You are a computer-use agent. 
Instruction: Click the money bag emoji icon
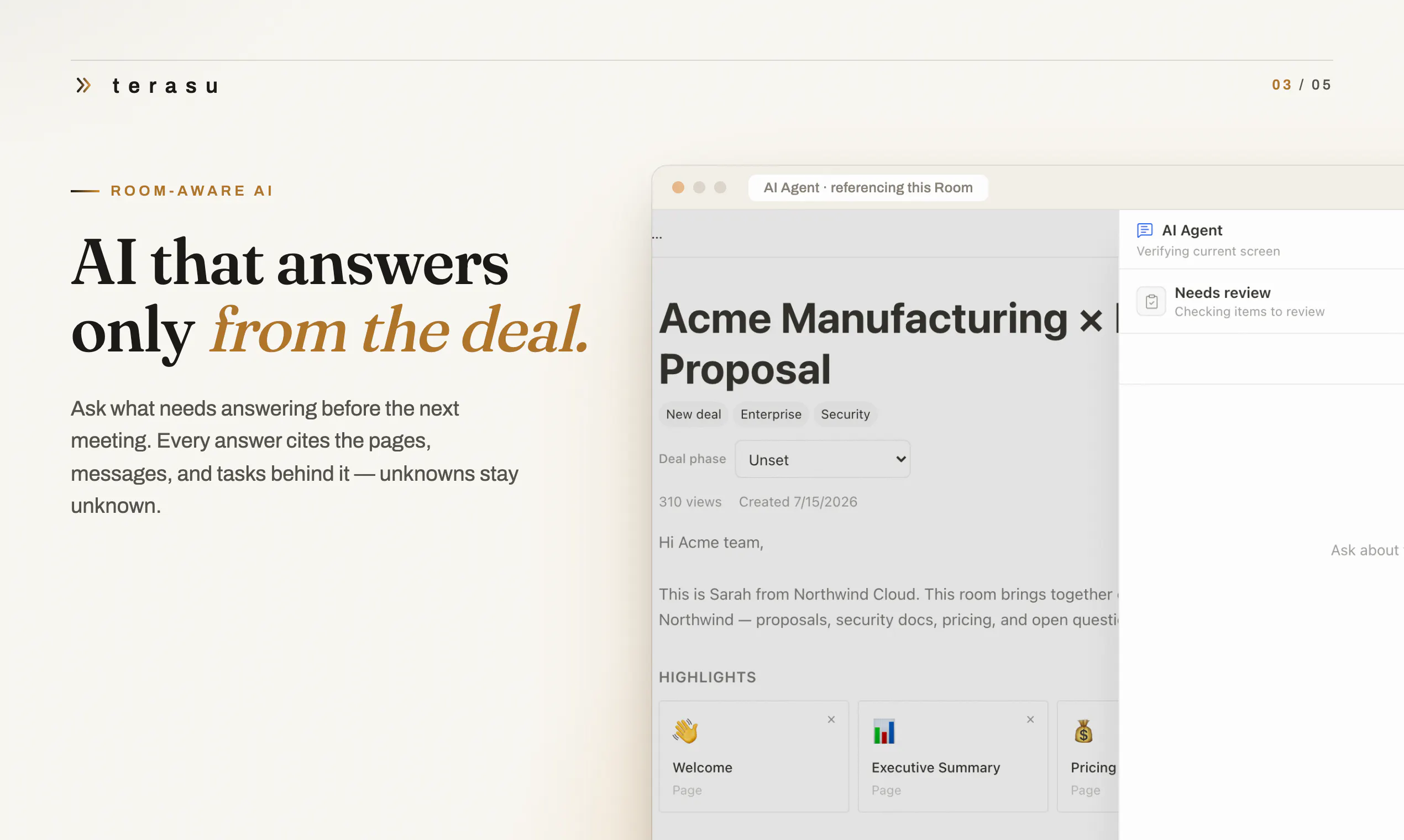[x=1083, y=731]
